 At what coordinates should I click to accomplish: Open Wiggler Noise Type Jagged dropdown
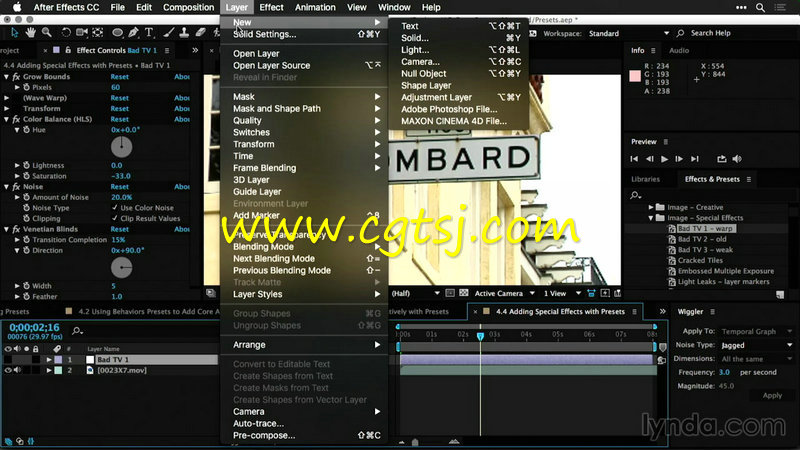click(757, 345)
